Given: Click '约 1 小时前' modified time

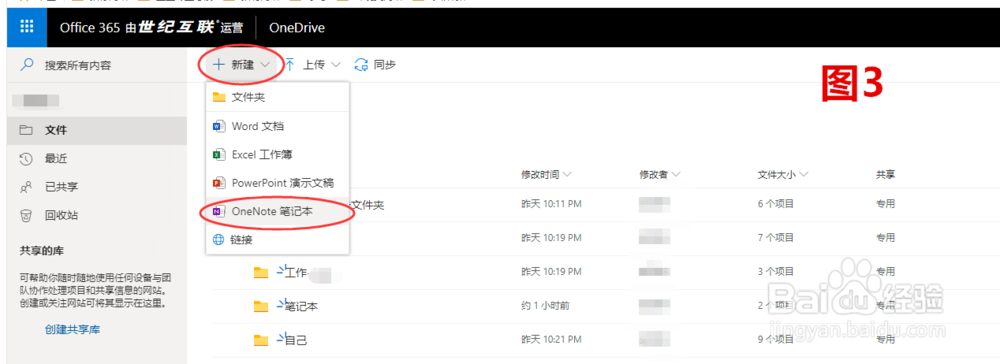Looking at the screenshot, I should (545, 306).
